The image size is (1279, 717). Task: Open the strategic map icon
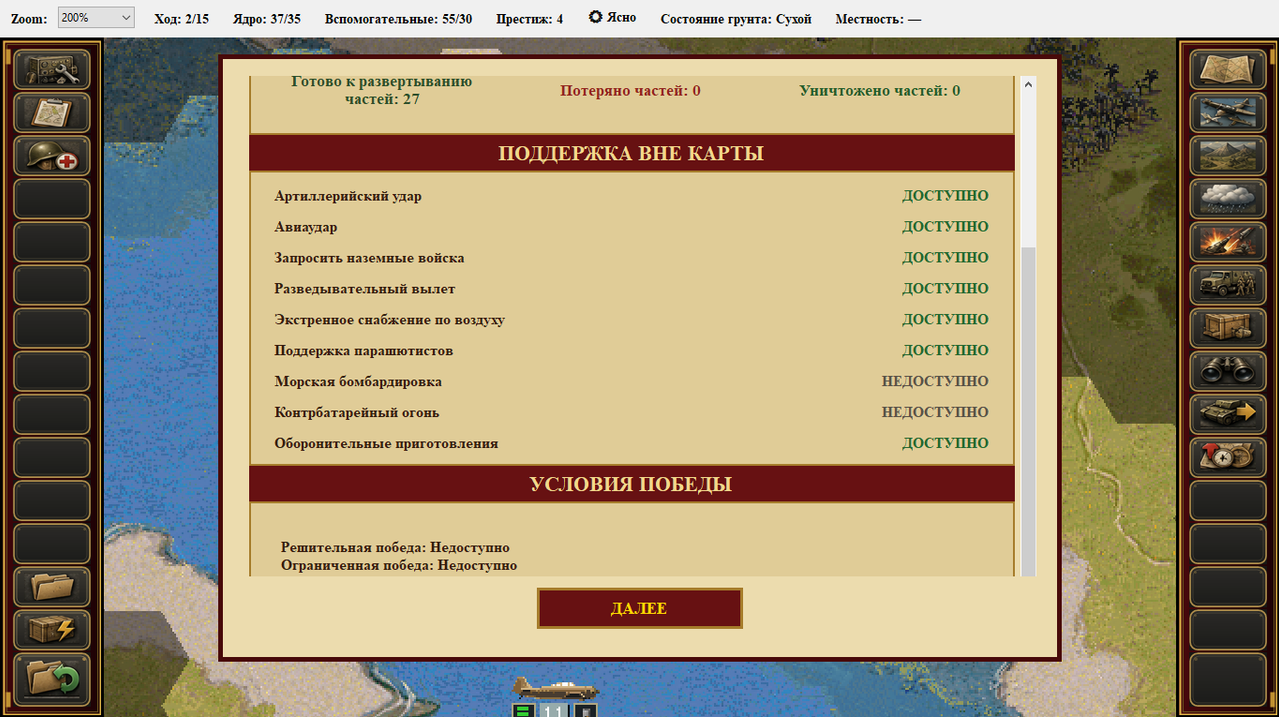point(1227,70)
